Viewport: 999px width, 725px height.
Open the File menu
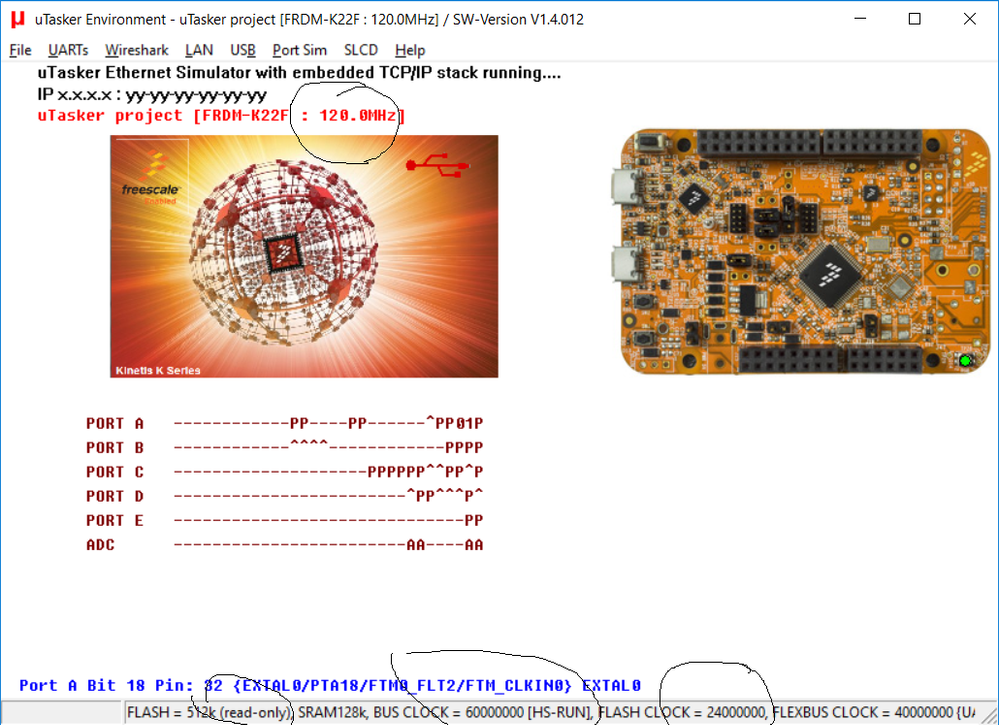point(20,50)
